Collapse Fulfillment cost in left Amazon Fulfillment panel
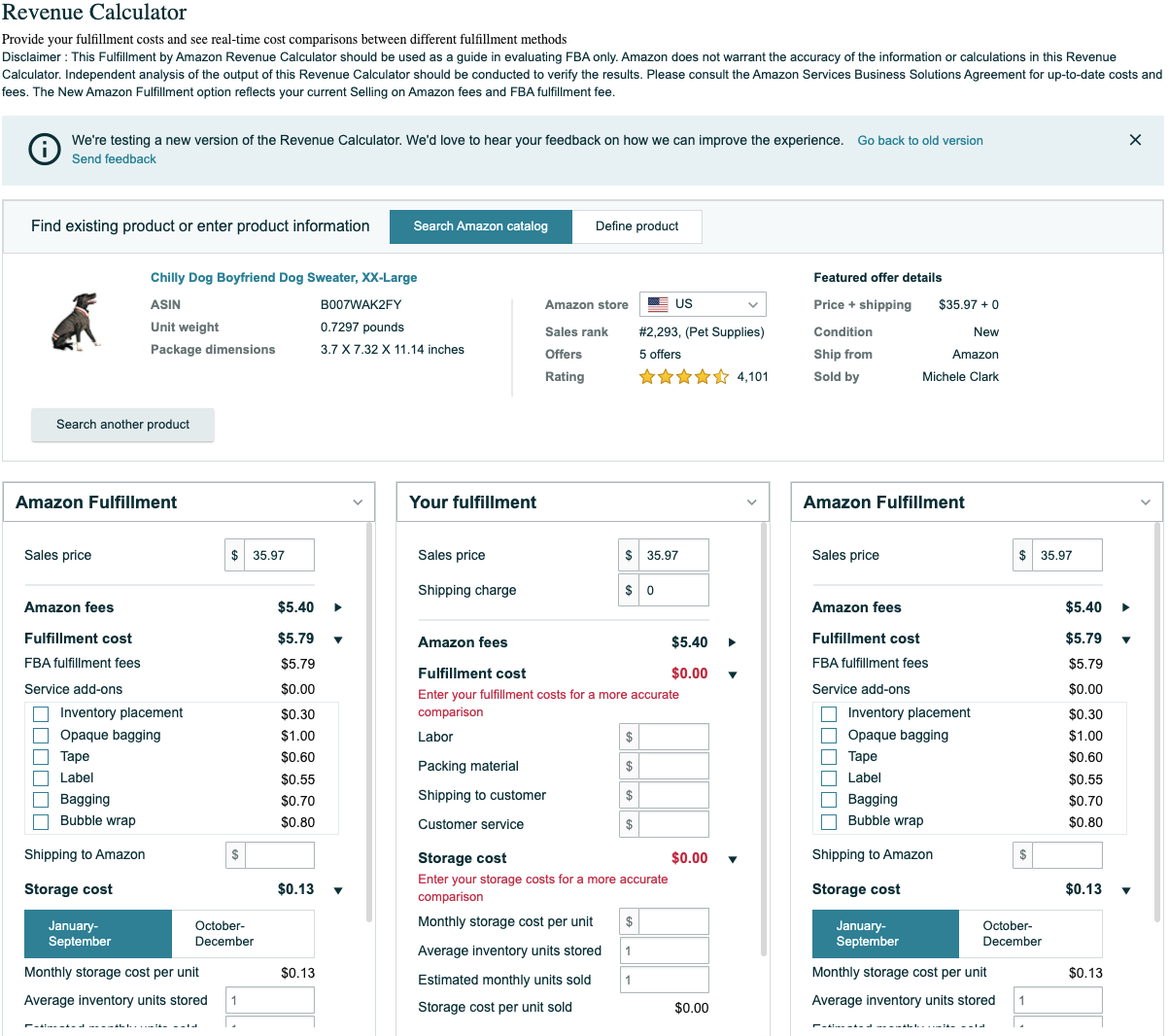The width and height of the screenshot is (1169, 1036). [338, 639]
